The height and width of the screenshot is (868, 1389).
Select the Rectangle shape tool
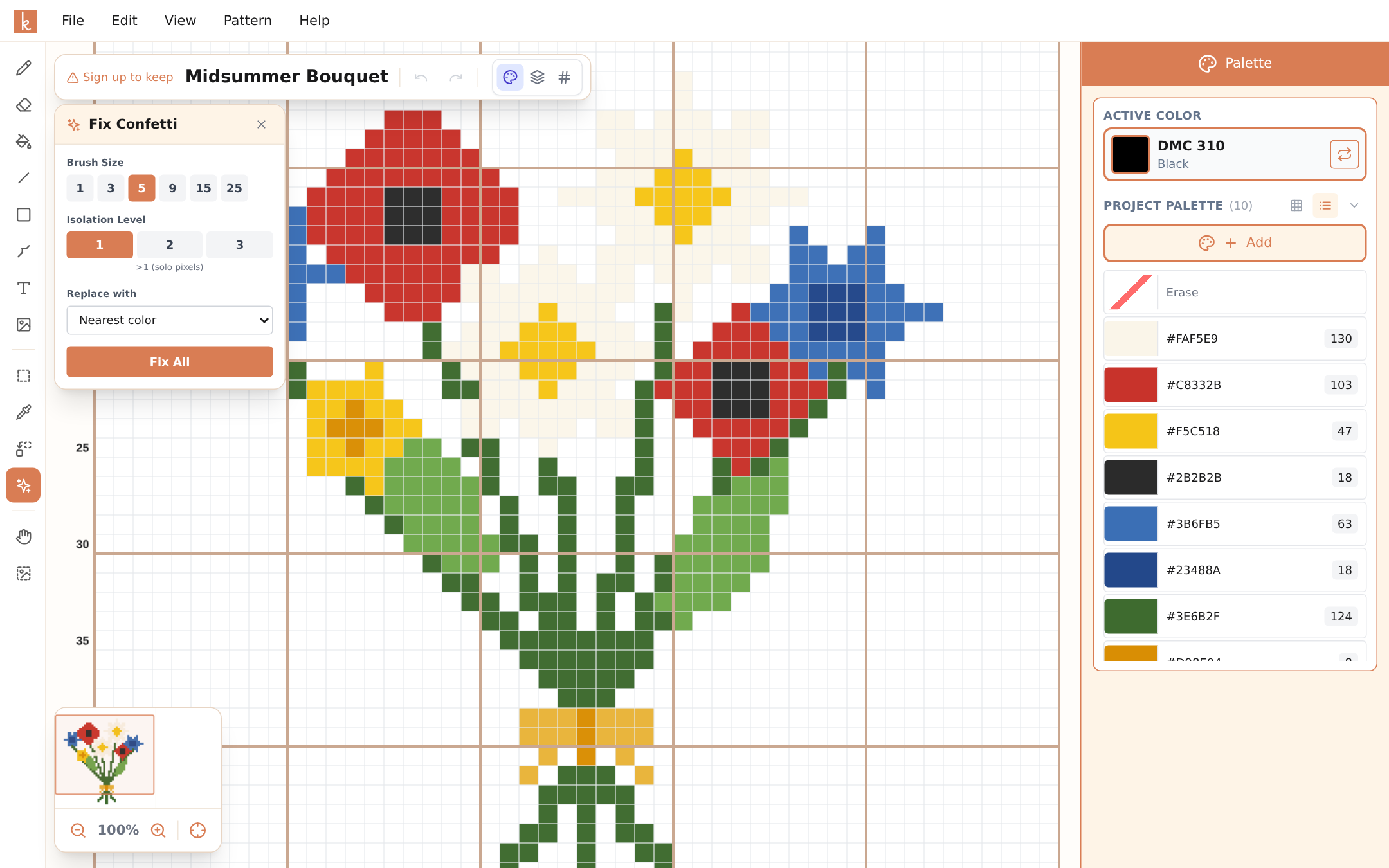(x=24, y=215)
